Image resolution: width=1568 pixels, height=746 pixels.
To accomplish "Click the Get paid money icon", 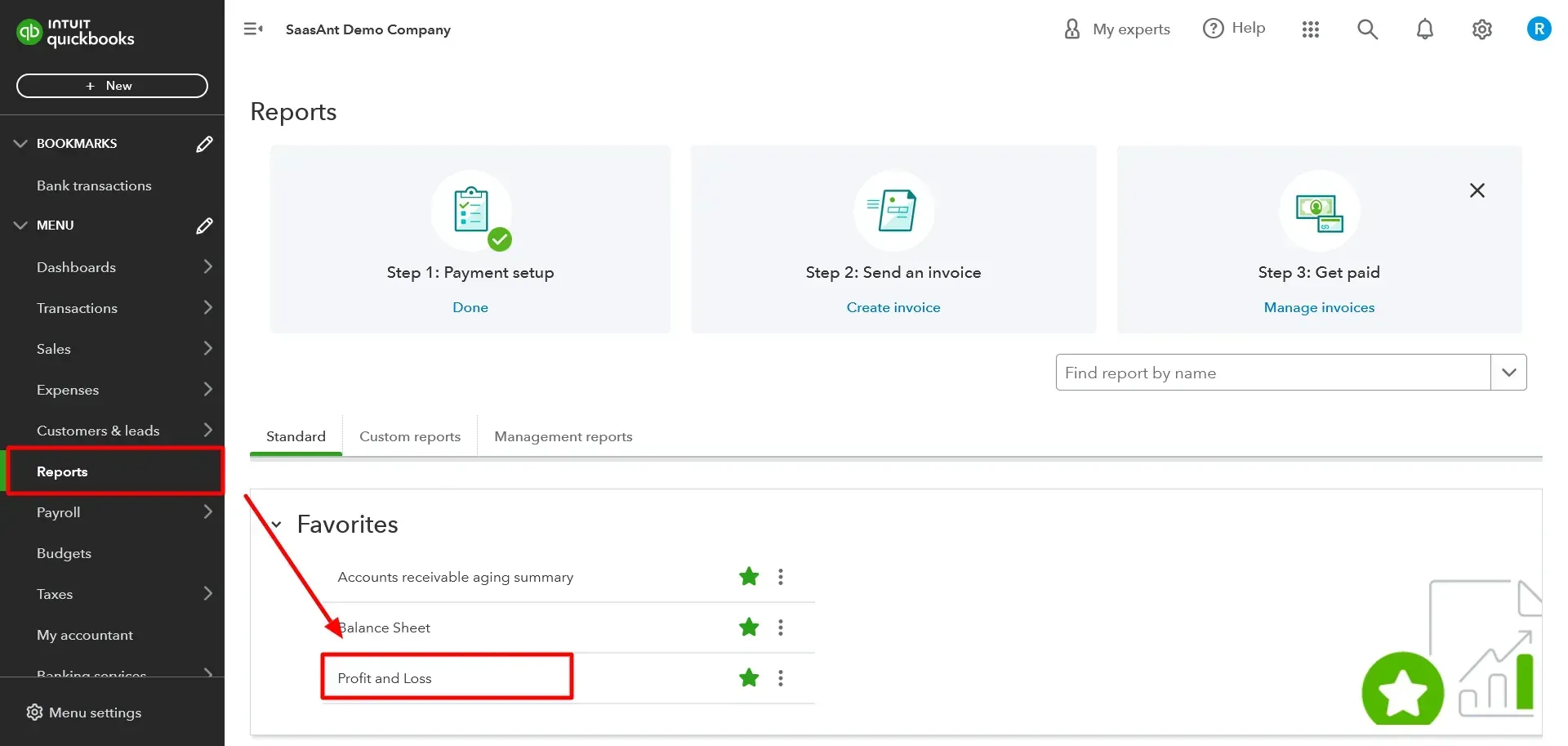I will point(1319,211).
